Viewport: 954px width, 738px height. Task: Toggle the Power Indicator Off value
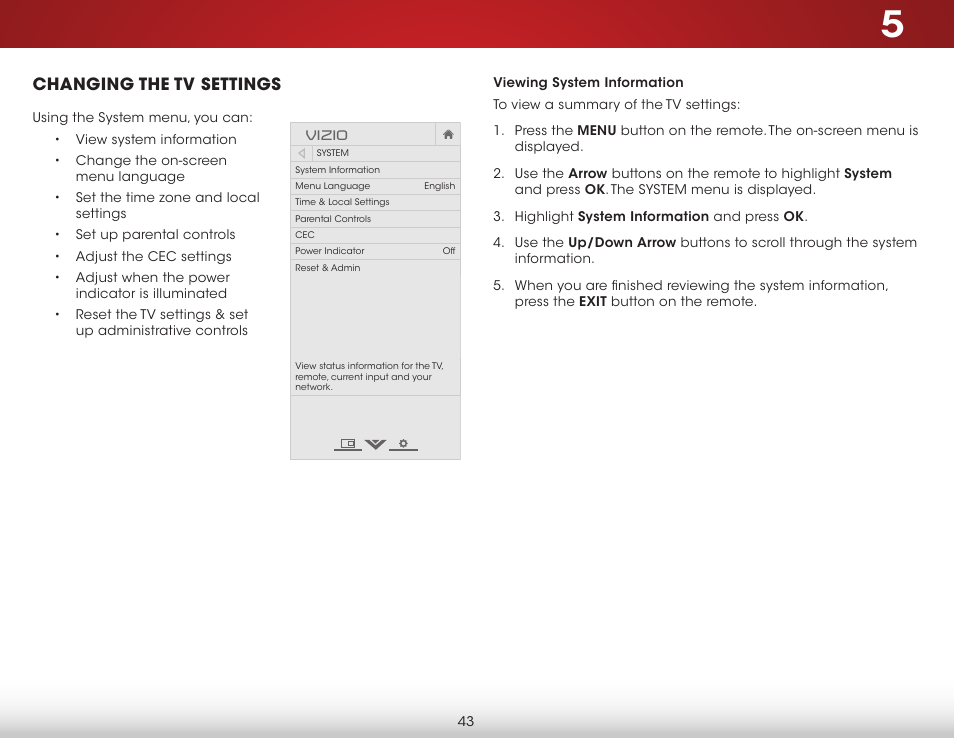coord(449,251)
